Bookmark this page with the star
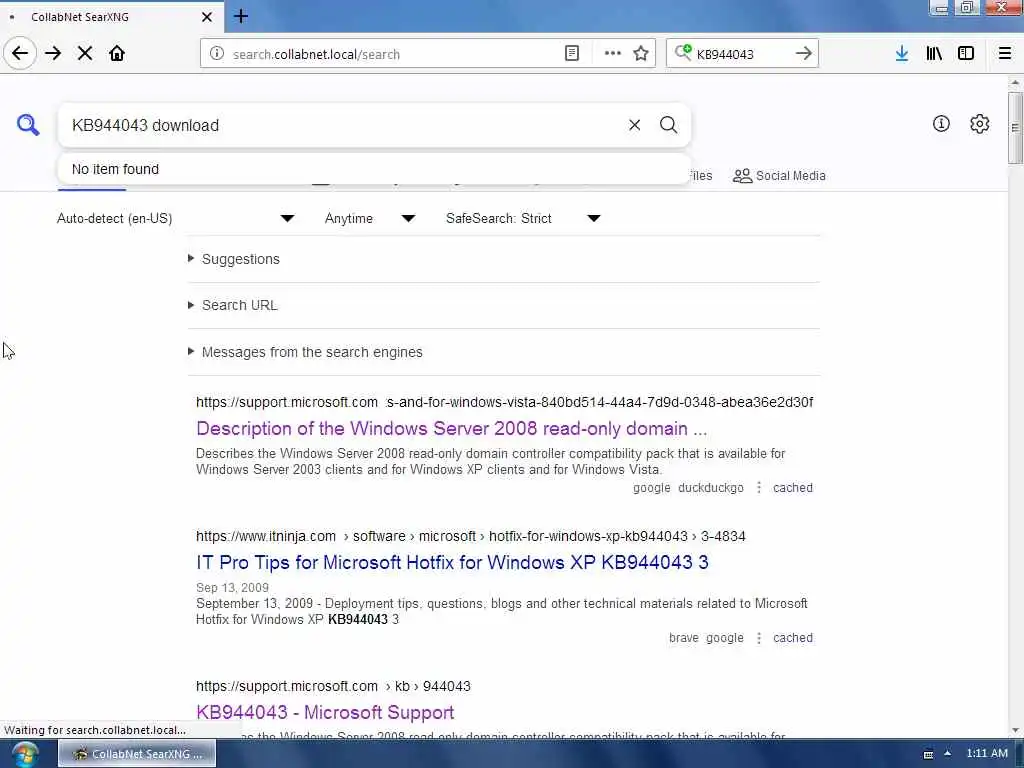 click(641, 54)
